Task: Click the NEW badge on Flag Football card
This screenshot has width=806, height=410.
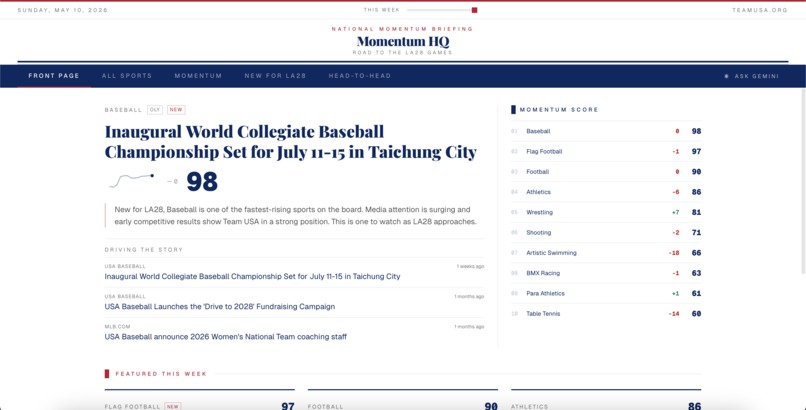Action: click(x=173, y=406)
